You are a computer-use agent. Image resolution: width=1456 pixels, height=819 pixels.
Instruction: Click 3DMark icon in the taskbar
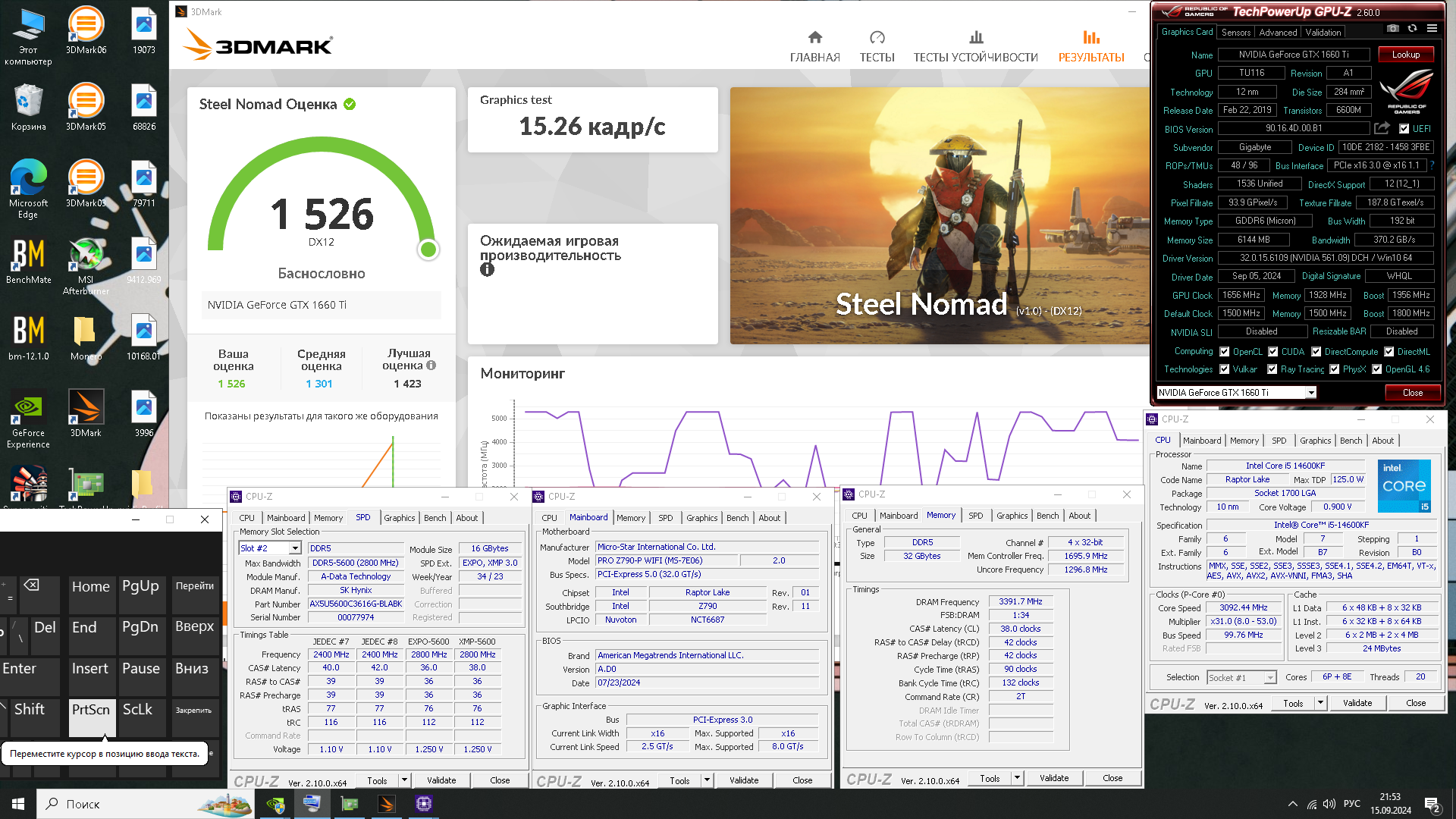pyautogui.click(x=386, y=804)
